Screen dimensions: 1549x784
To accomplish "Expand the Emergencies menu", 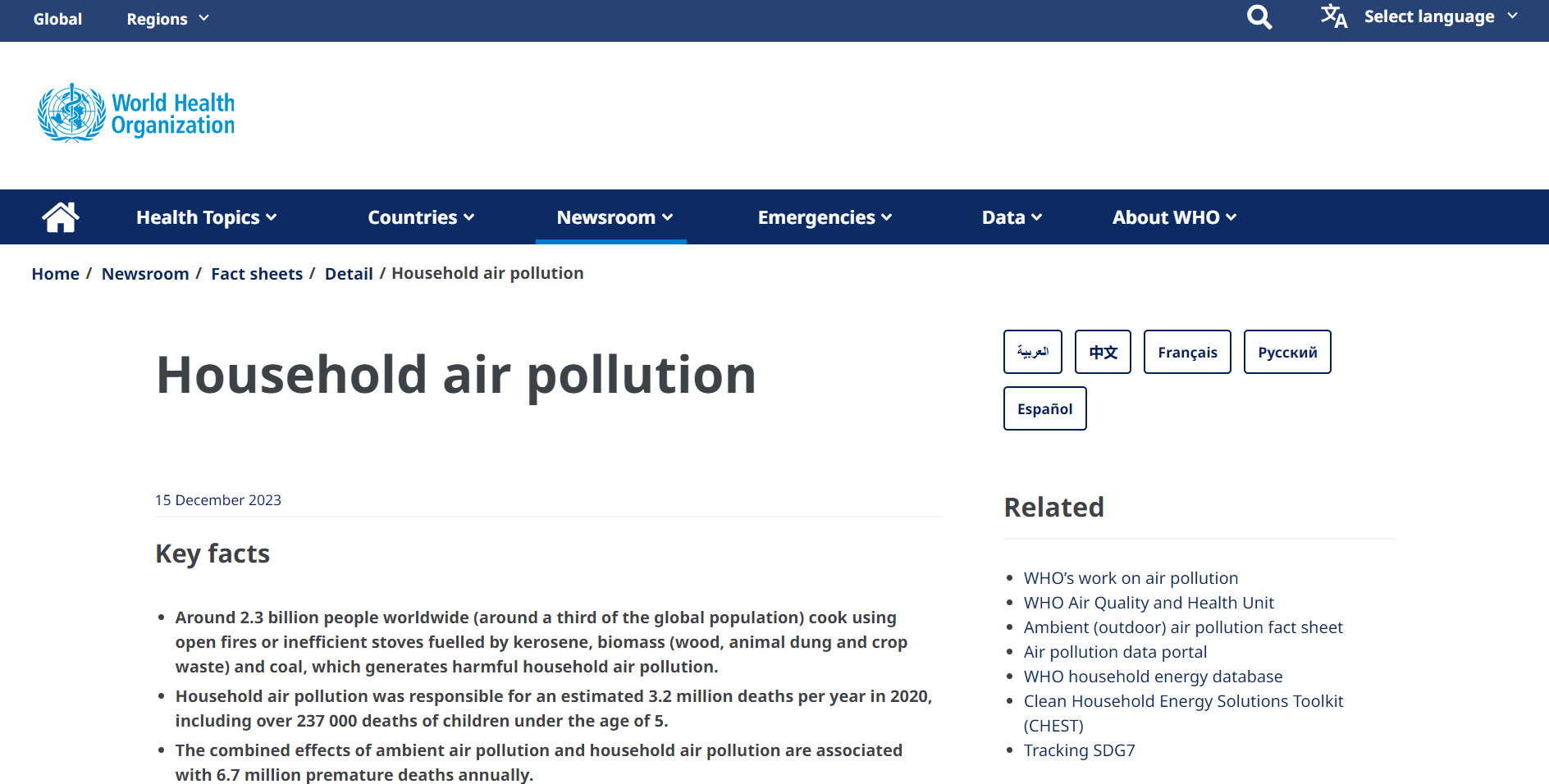I will coord(825,217).
